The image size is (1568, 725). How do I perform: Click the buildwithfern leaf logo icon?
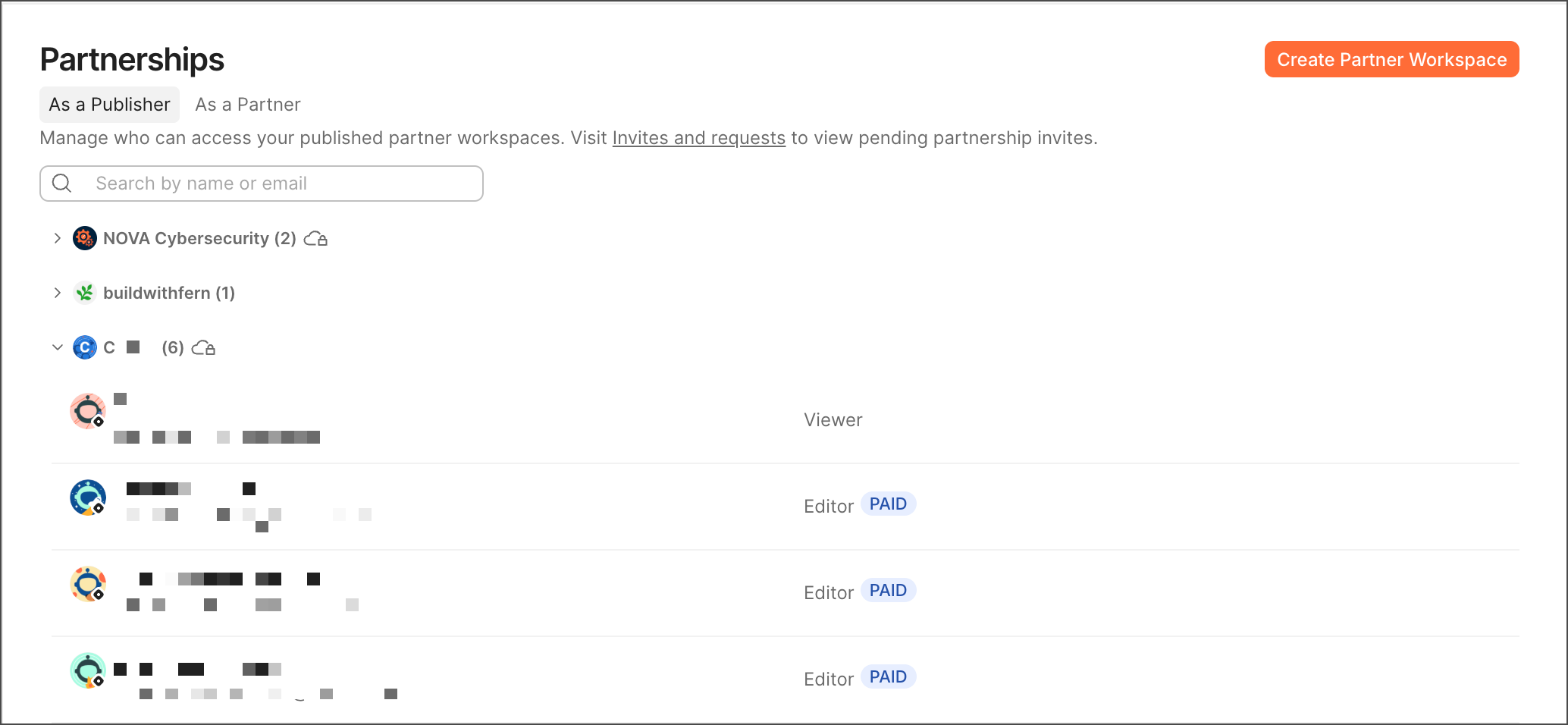[x=85, y=293]
